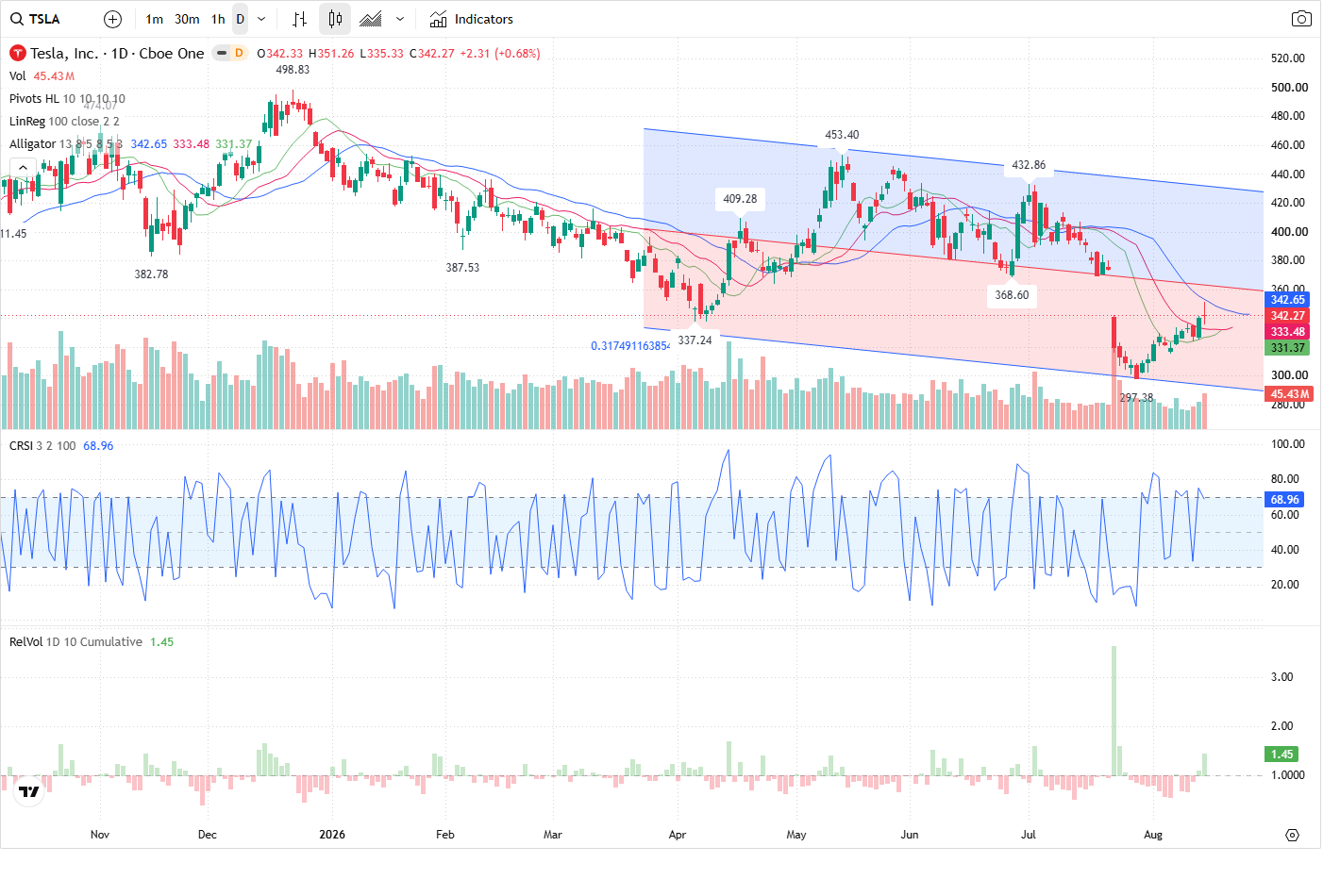This screenshot has width=1340, height=896.
Task: Collapse the indicator legend with chevron
Action: click(23, 167)
